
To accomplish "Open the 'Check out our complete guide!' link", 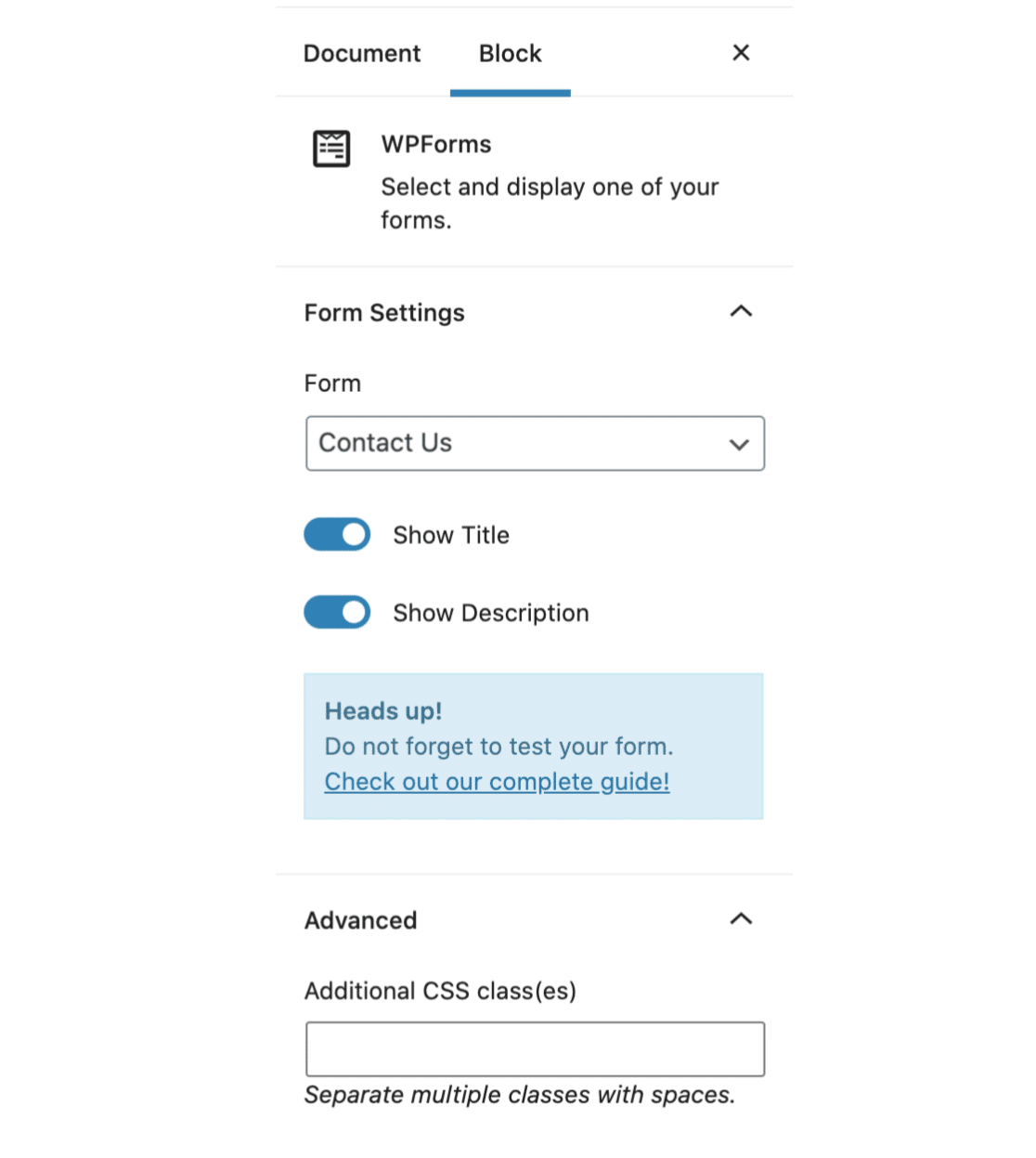I will click(497, 782).
